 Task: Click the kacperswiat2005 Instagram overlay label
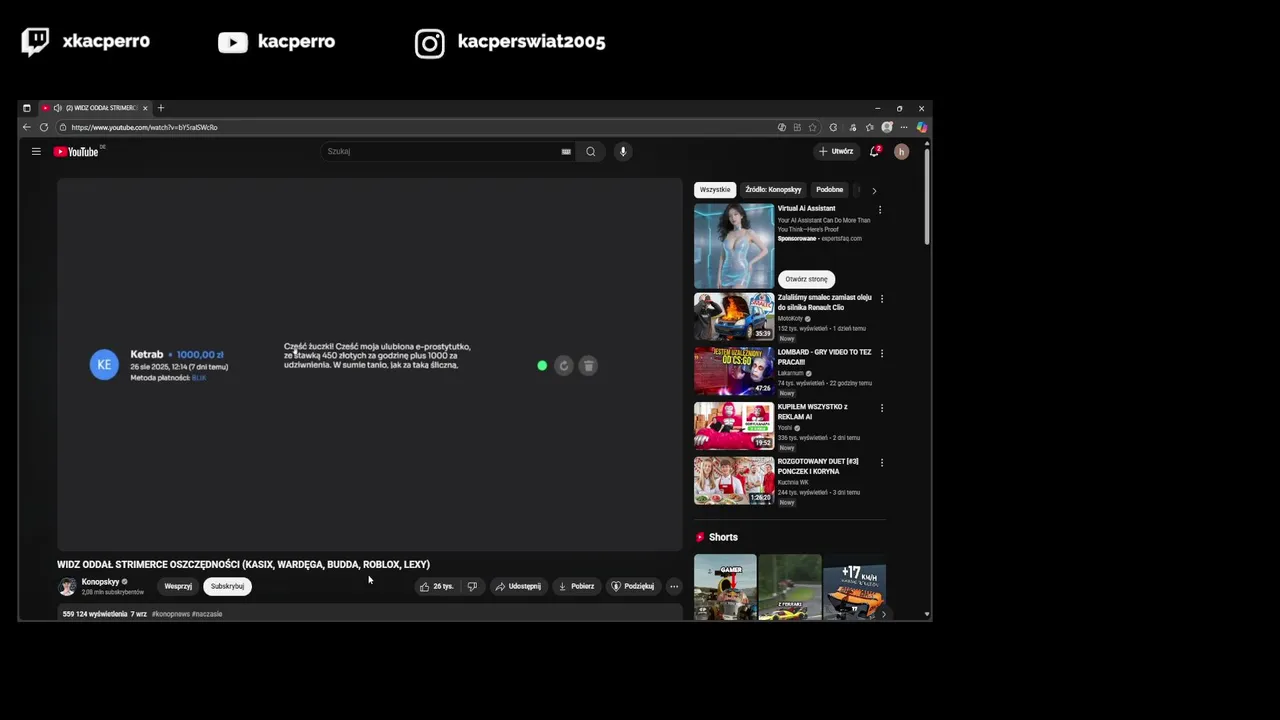tap(531, 42)
